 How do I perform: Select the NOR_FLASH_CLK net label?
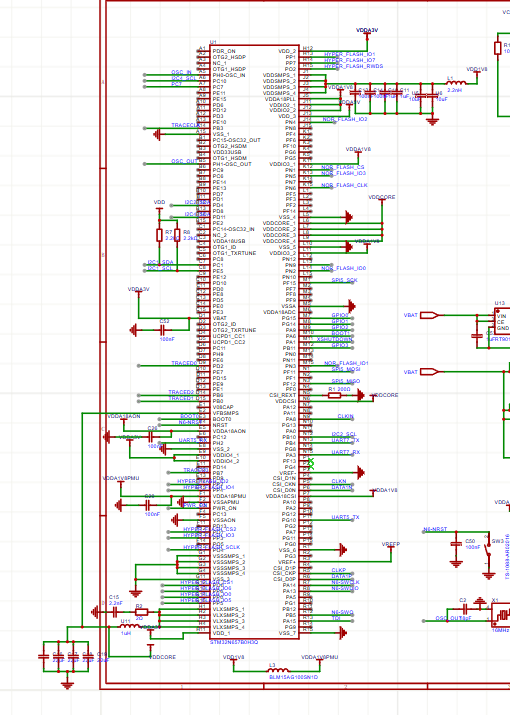344,185
